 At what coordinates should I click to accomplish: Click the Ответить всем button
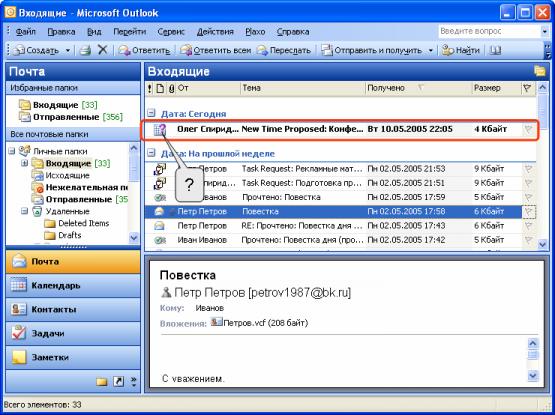point(216,51)
